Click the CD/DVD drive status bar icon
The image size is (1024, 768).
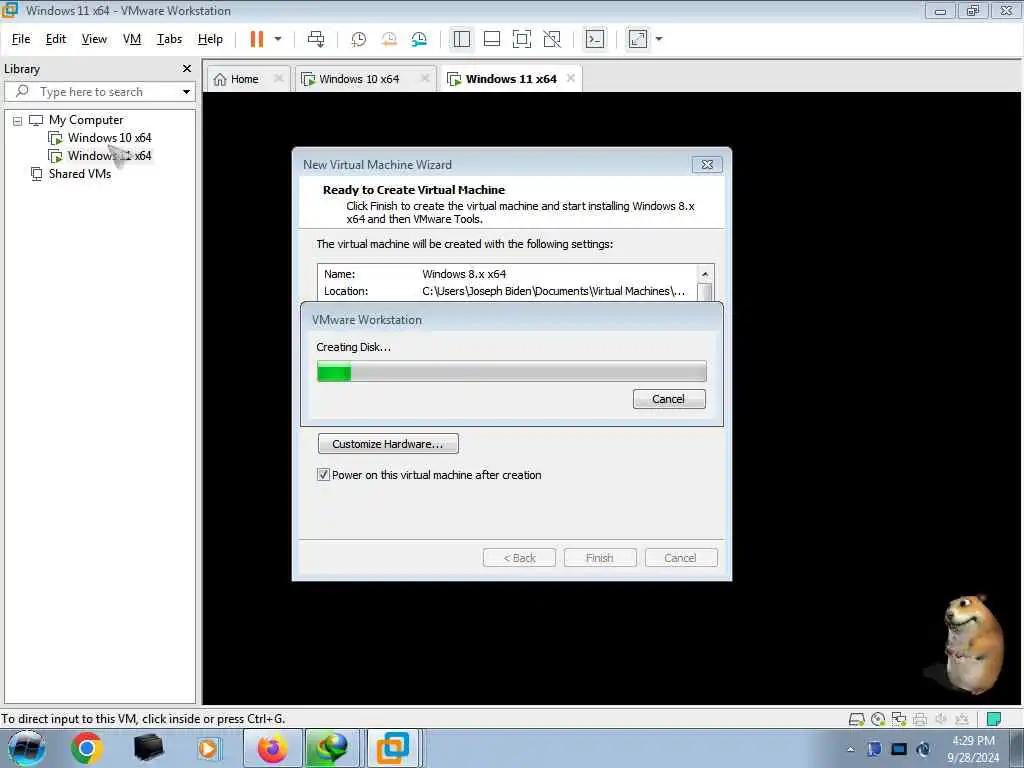[878, 719]
